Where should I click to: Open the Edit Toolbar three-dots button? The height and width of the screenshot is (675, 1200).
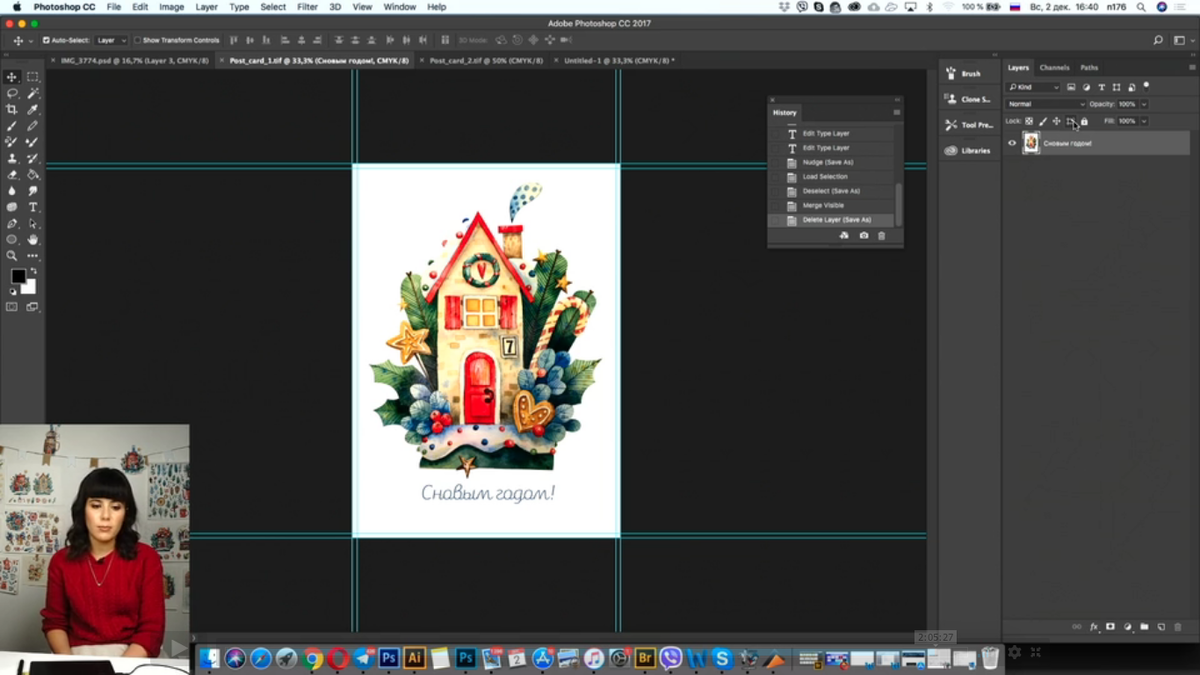click(x=33, y=256)
